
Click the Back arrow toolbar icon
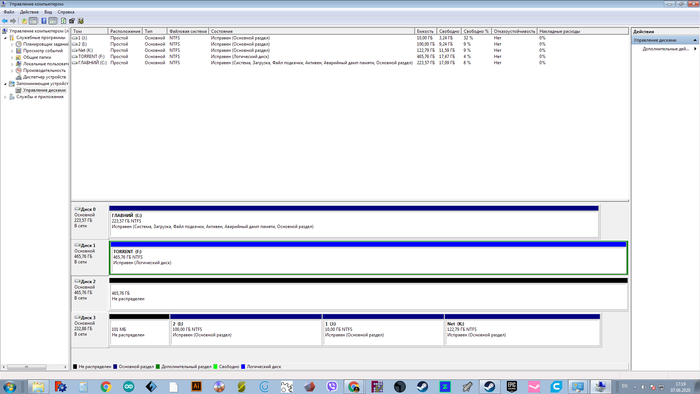[5, 21]
